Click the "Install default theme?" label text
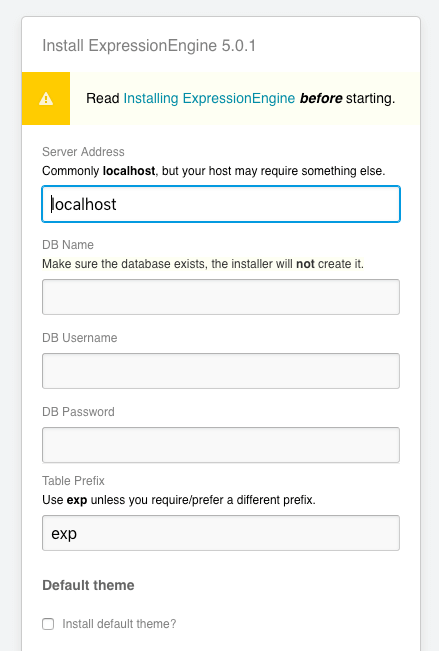This screenshot has width=439, height=651. point(119,624)
